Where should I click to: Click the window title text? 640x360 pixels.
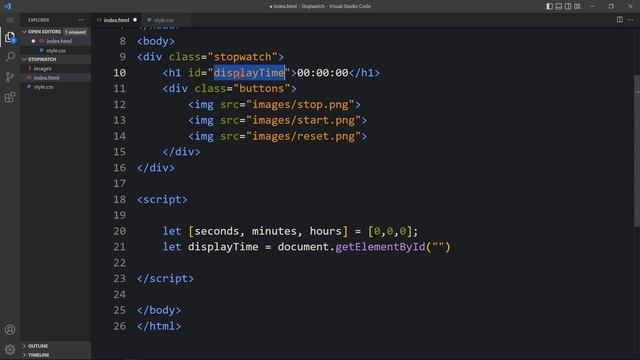coord(320,6)
